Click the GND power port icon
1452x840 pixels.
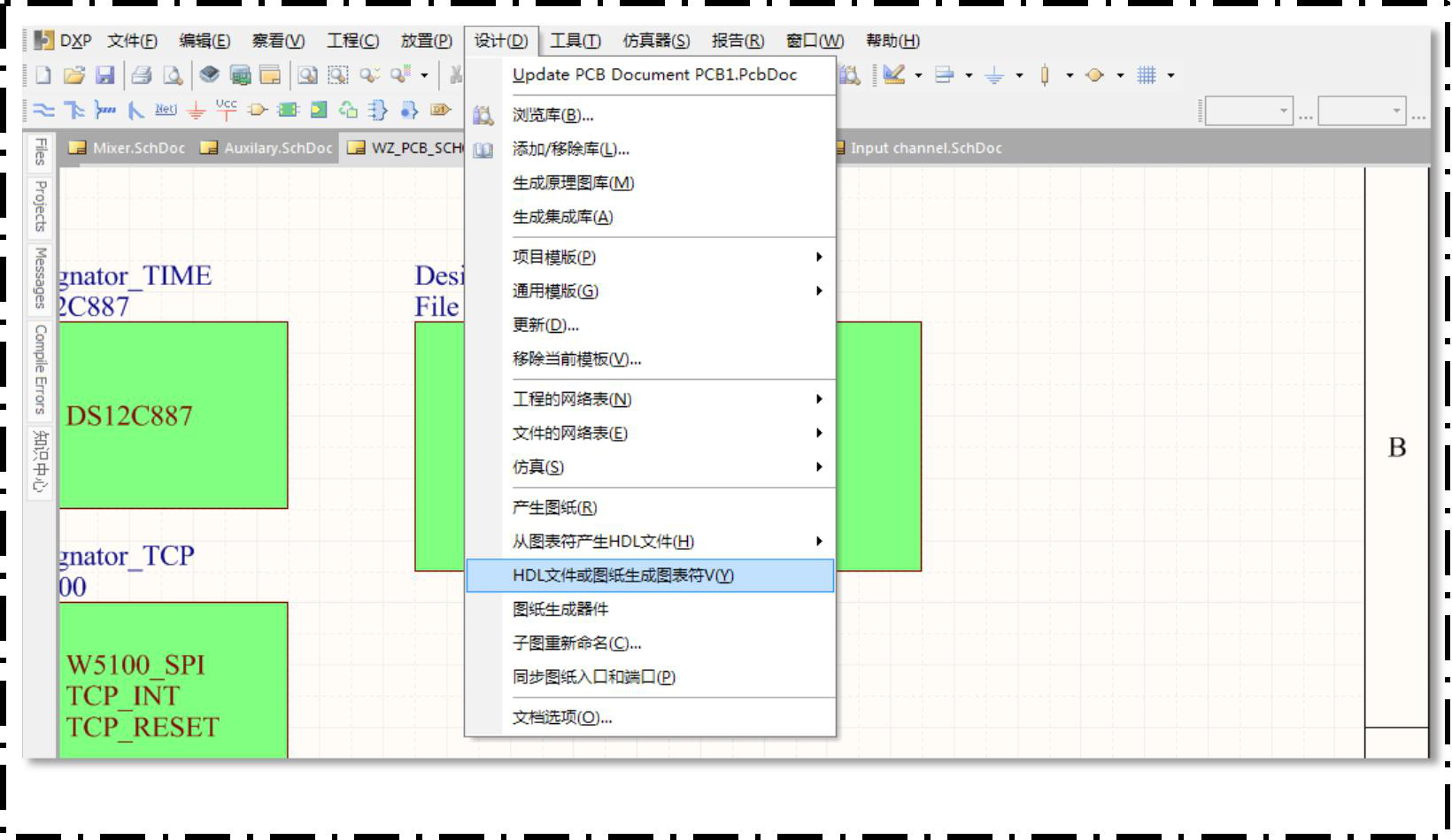pyautogui.click(x=197, y=110)
